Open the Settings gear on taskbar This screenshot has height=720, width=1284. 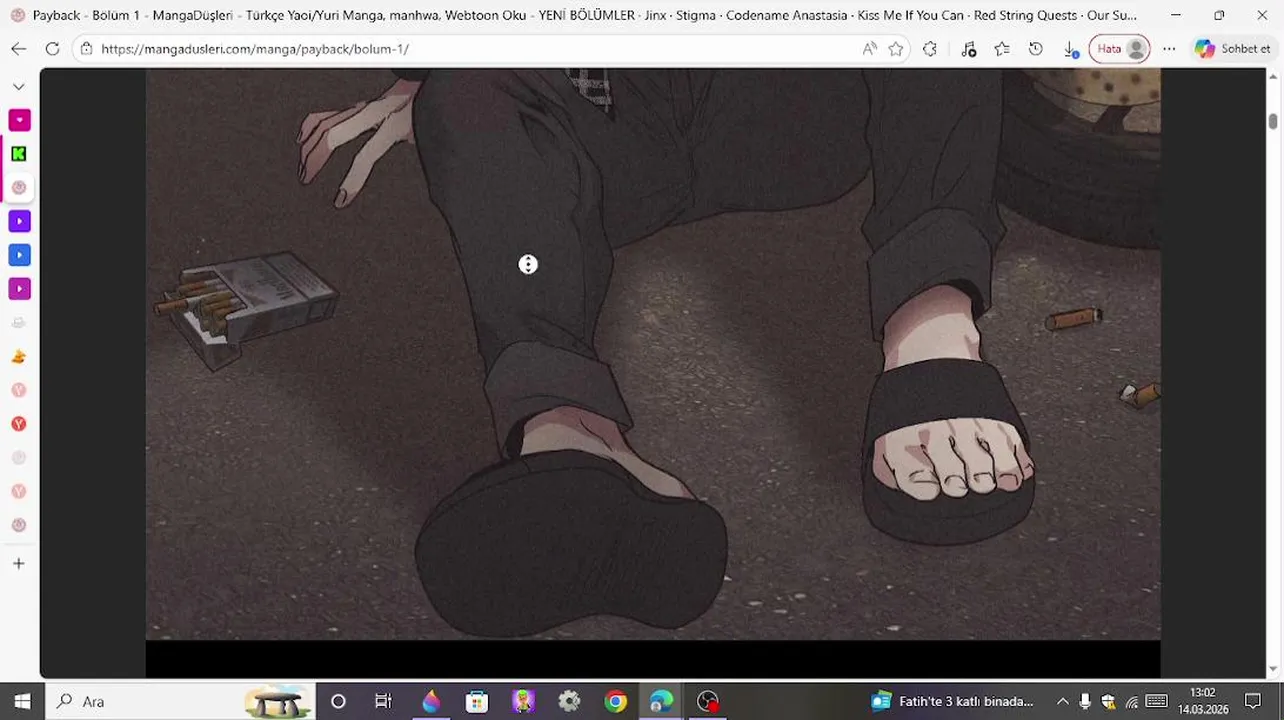[569, 702]
